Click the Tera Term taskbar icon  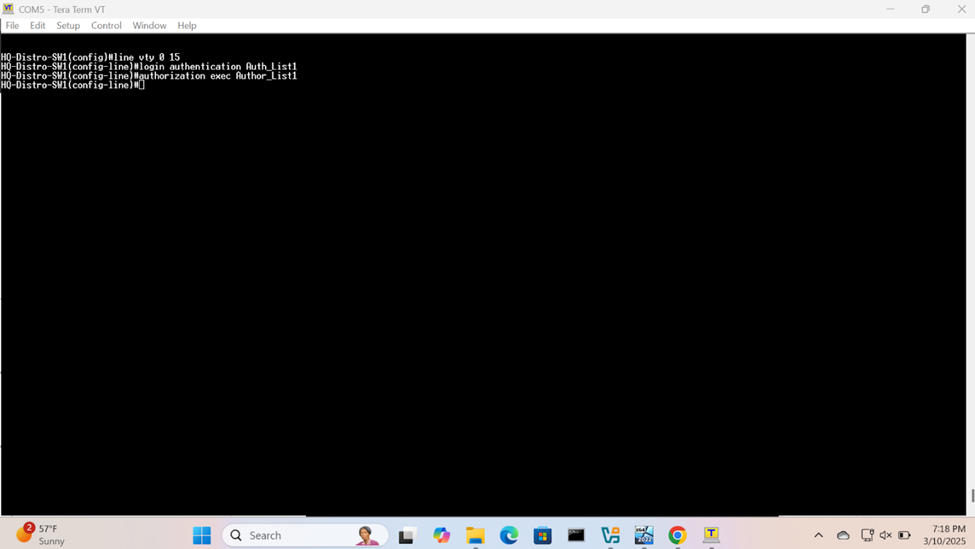tap(711, 535)
